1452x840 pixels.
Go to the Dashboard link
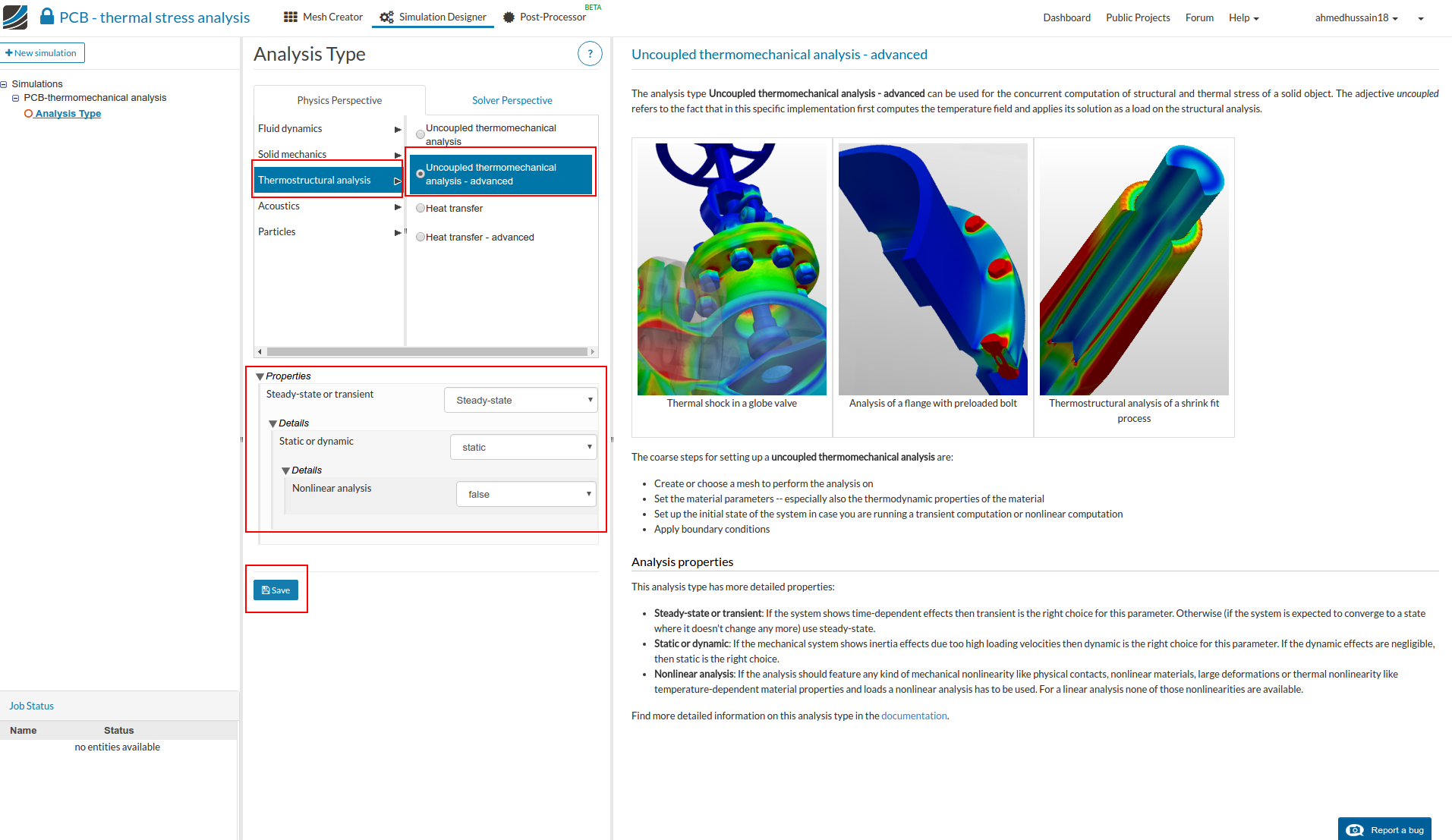pos(1066,17)
